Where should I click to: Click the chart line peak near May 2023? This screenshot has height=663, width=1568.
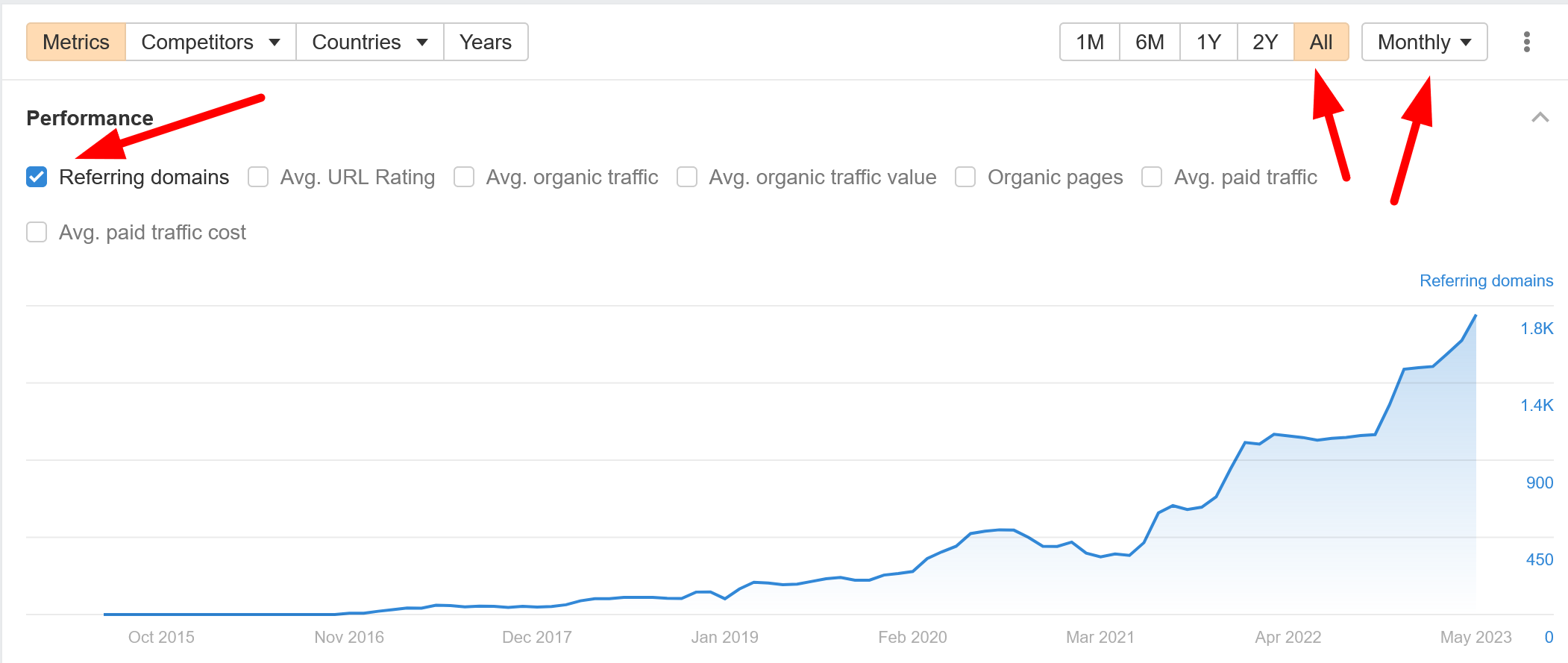coord(1476,316)
